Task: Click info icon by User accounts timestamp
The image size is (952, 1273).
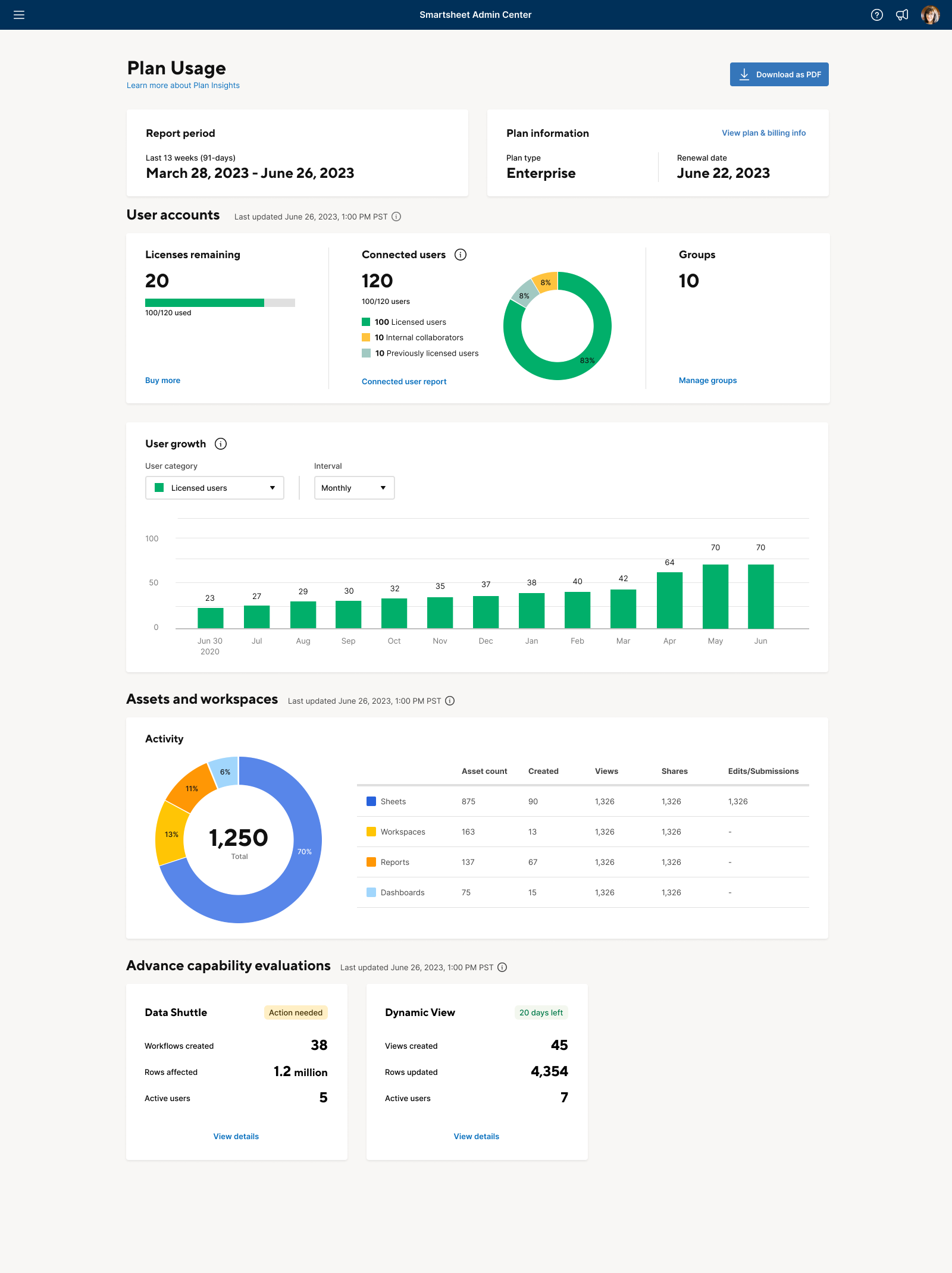Action: 396,217
